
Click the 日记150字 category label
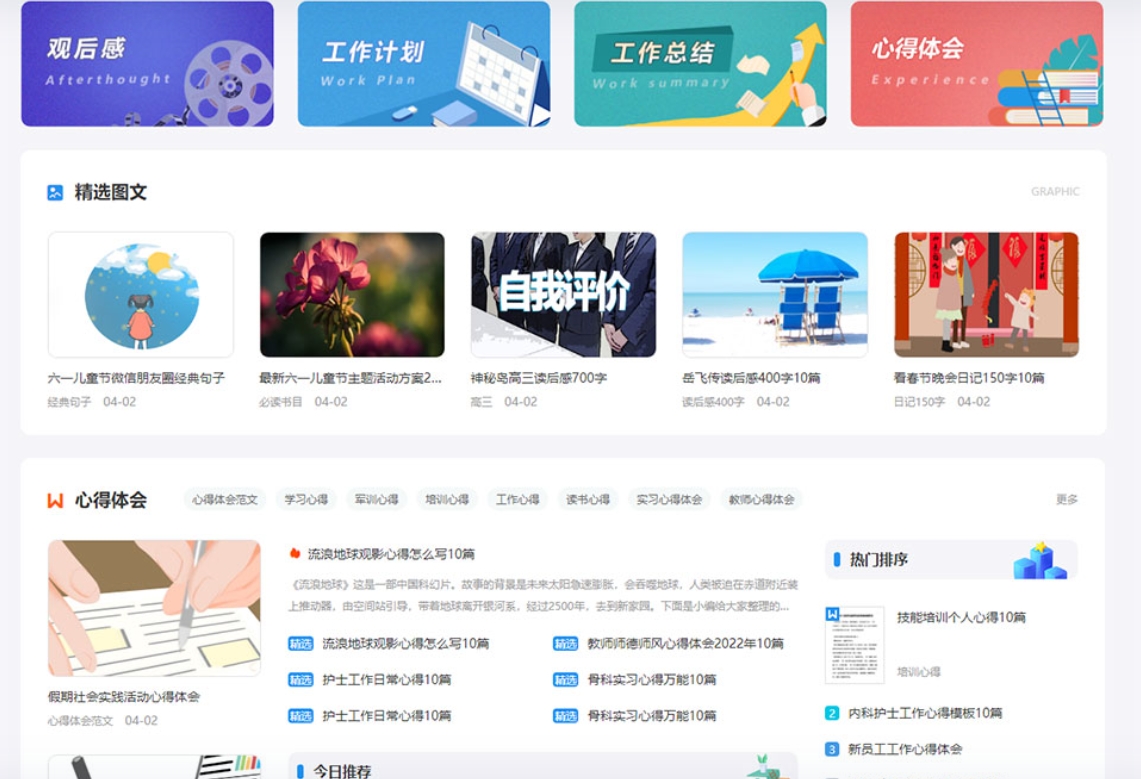920,402
